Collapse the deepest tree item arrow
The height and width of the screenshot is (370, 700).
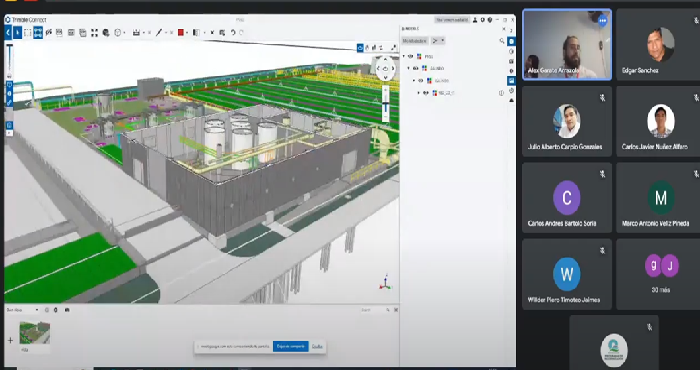point(419,93)
